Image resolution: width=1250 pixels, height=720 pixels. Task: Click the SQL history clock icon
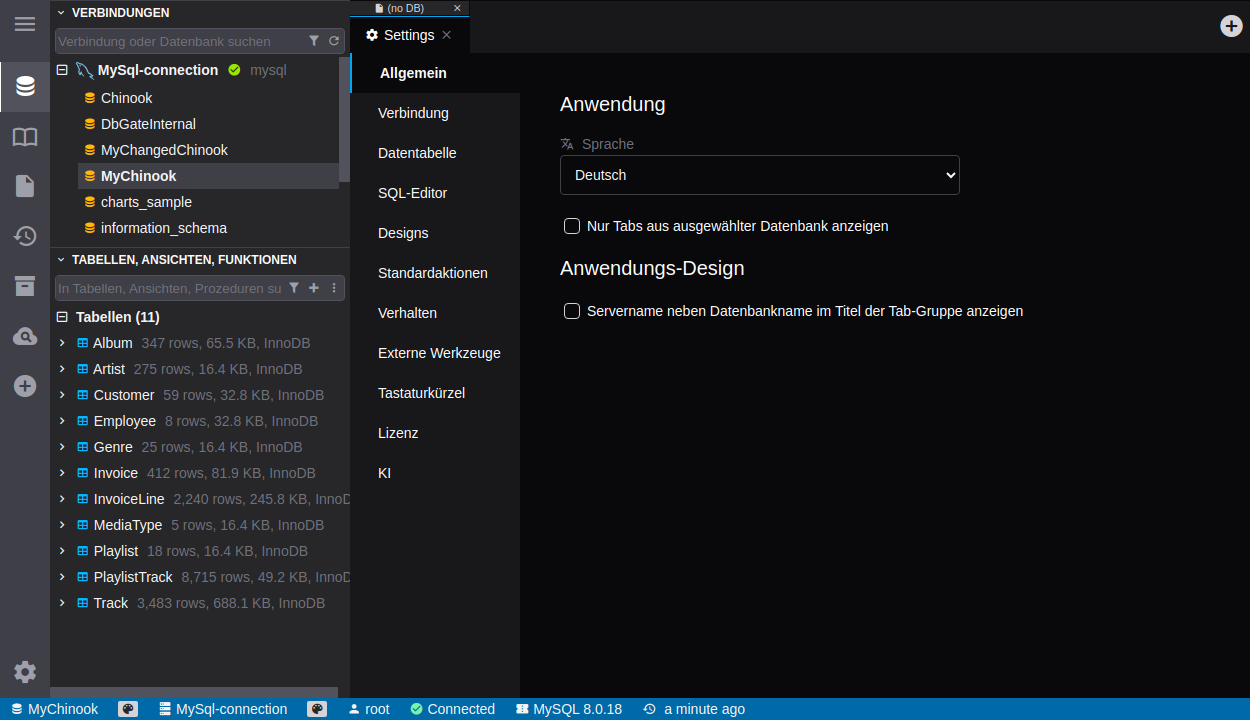pyautogui.click(x=25, y=236)
